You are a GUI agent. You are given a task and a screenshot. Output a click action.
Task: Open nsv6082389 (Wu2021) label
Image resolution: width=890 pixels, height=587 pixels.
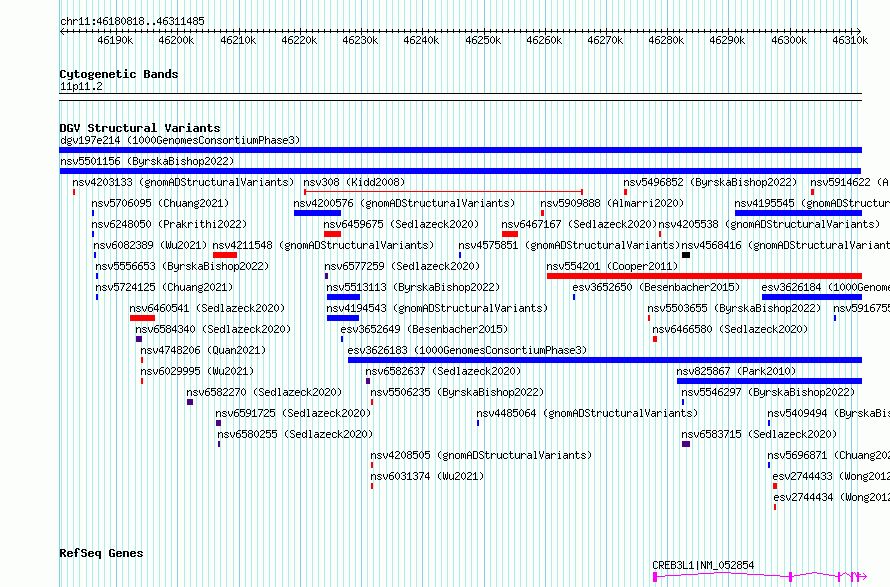pyautogui.click(x=150, y=245)
